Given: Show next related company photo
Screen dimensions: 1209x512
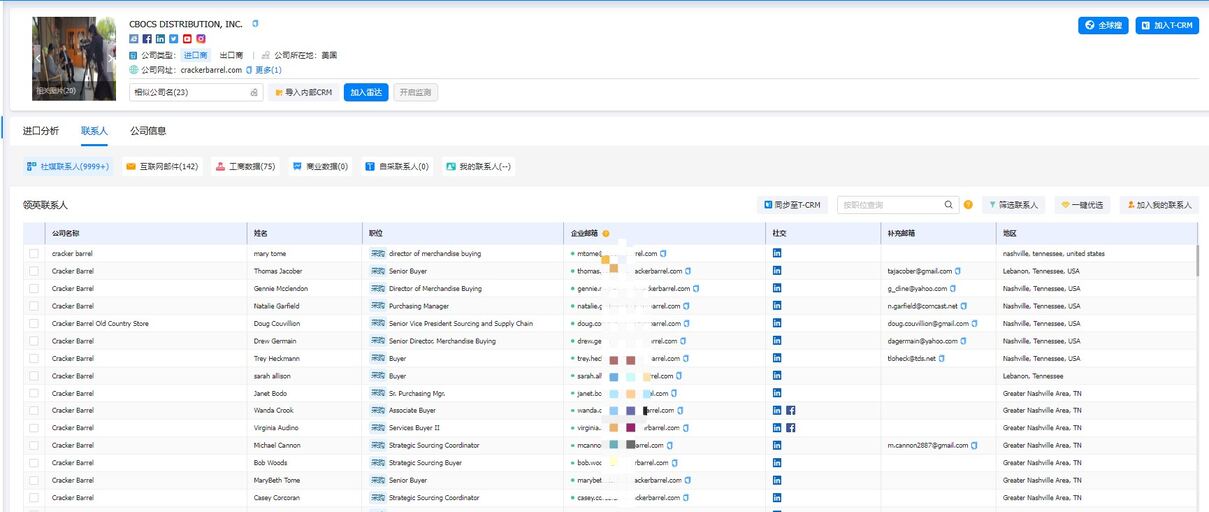Looking at the screenshot, I should pyautogui.click(x=110, y=58).
